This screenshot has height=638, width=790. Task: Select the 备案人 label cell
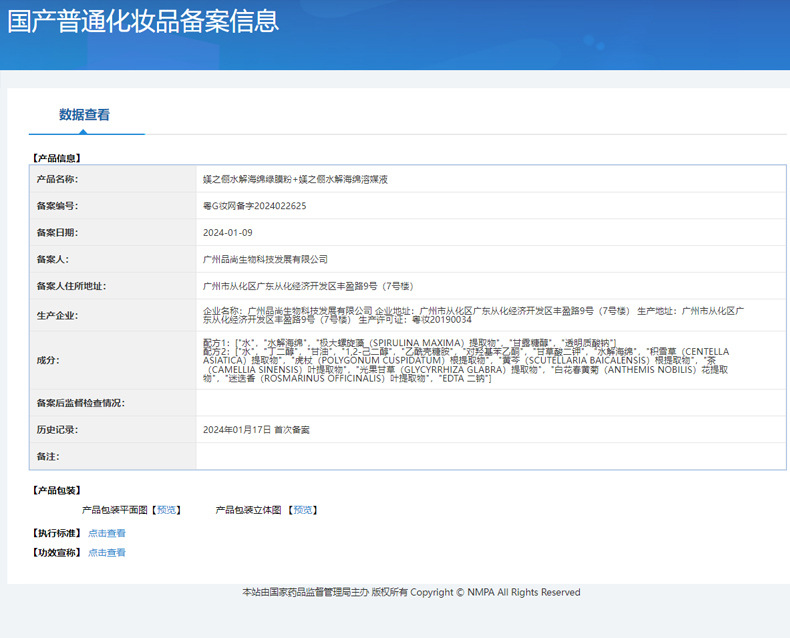(x=113, y=259)
